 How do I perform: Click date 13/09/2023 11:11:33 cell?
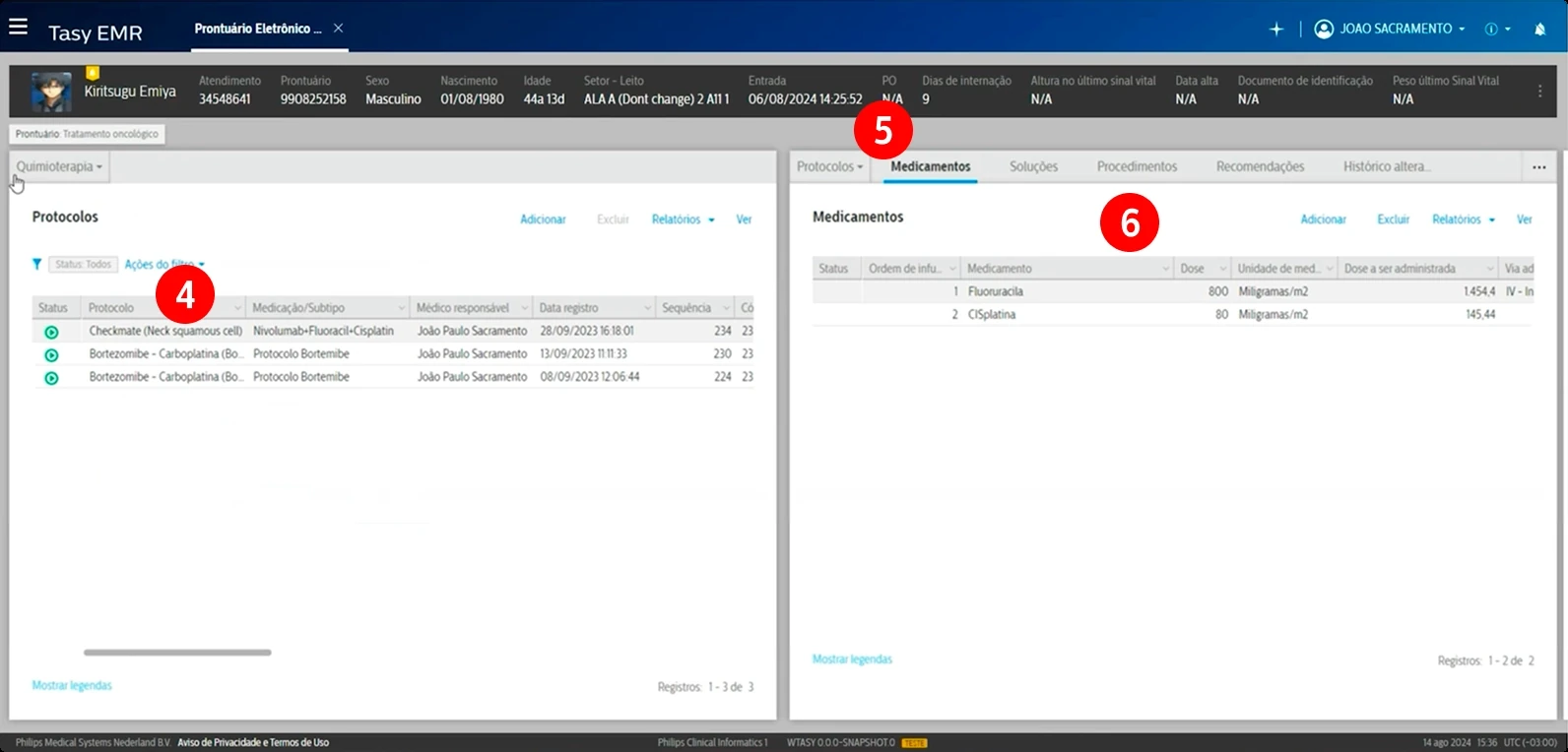click(x=583, y=354)
